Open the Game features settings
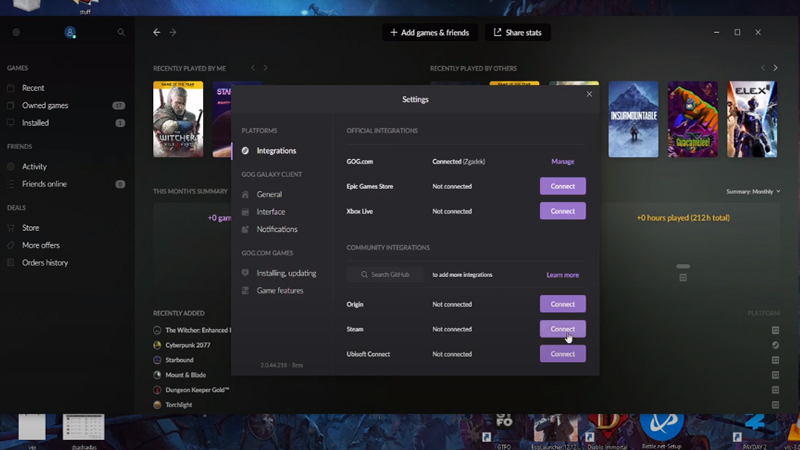Screen dimensions: 800x450 (279, 290)
